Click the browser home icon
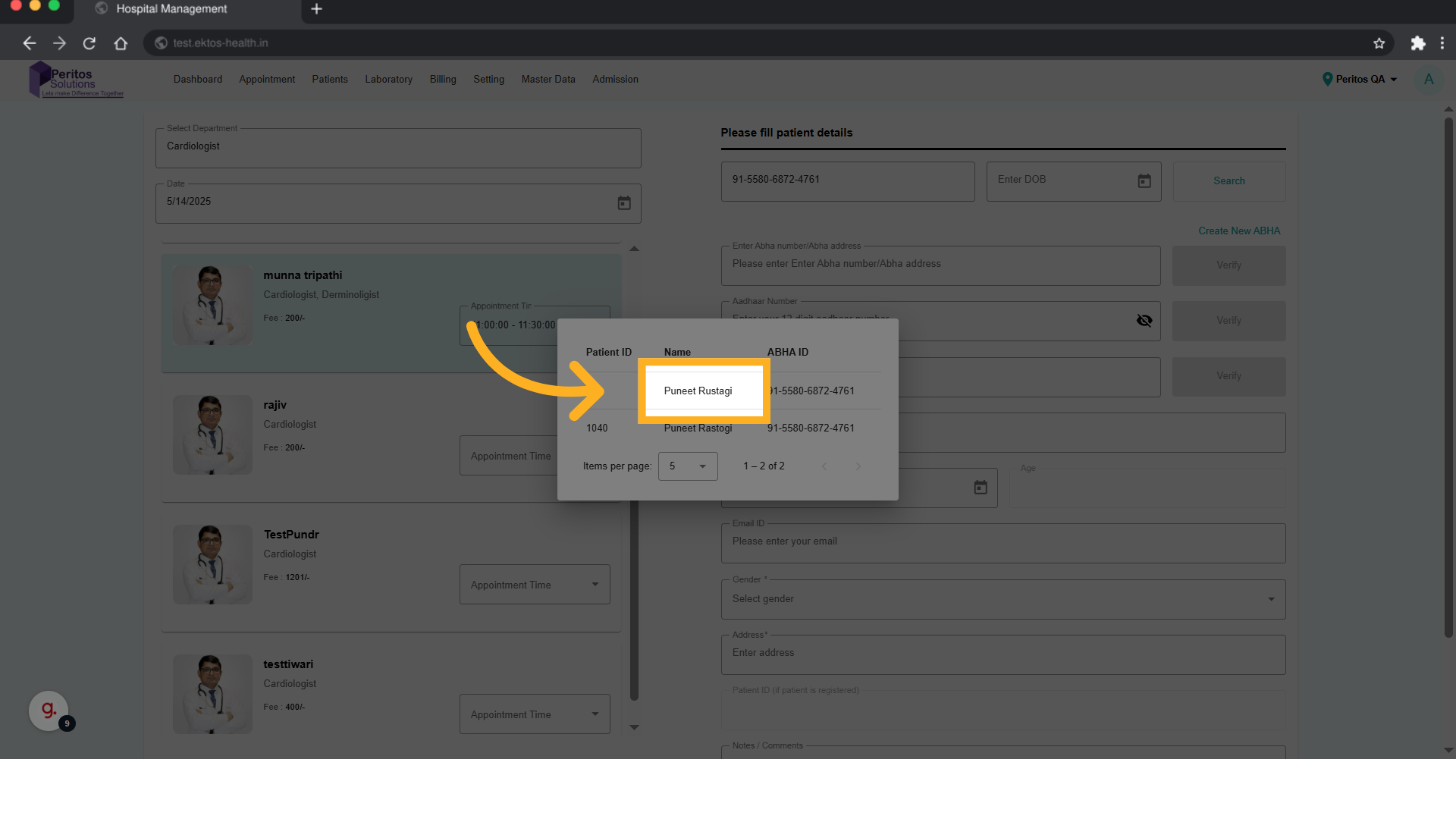This screenshot has width=1456, height=819. pyautogui.click(x=121, y=43)
